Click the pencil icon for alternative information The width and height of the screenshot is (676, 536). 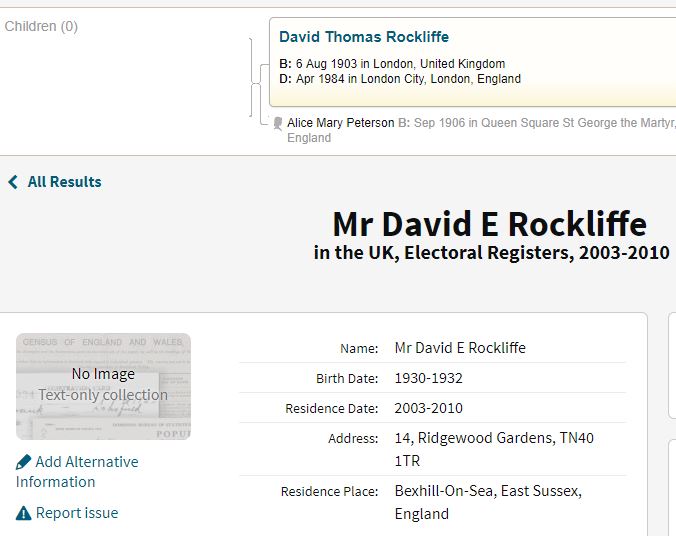click(x=23, y=462)
